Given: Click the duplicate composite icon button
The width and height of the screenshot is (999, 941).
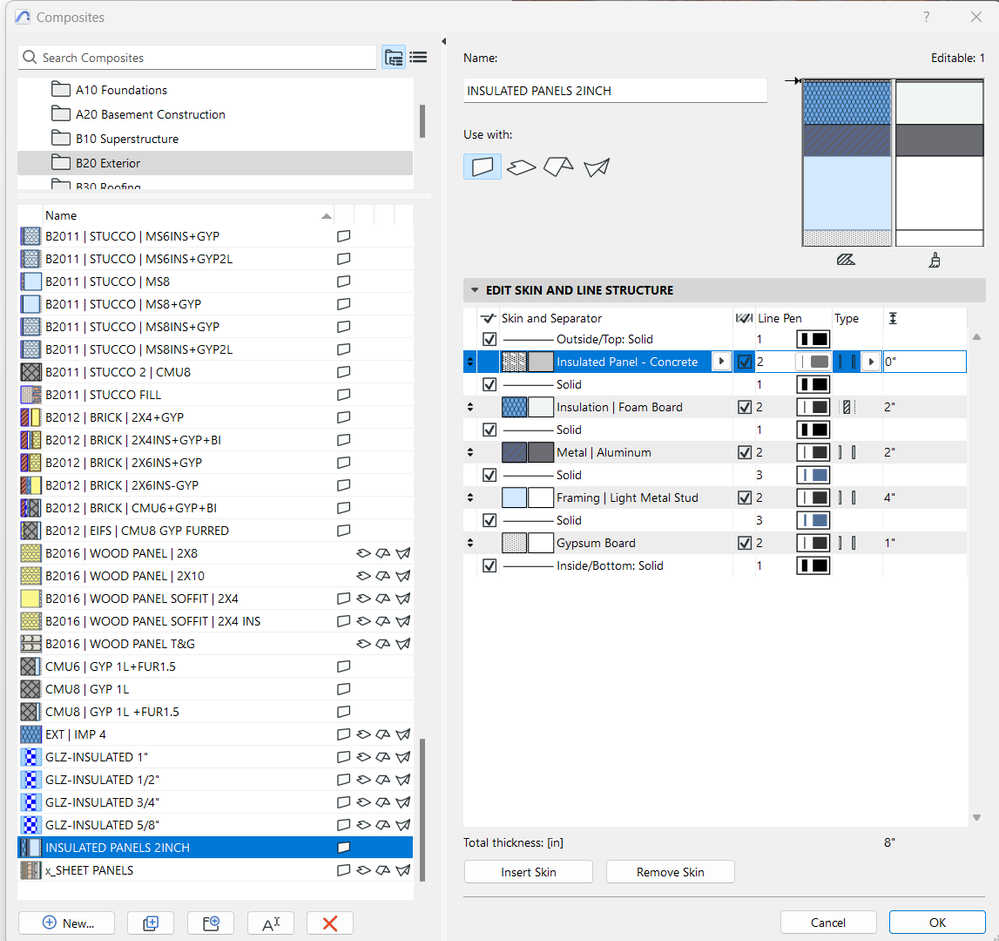Looking at the screenshot, I should pos(150,923).
